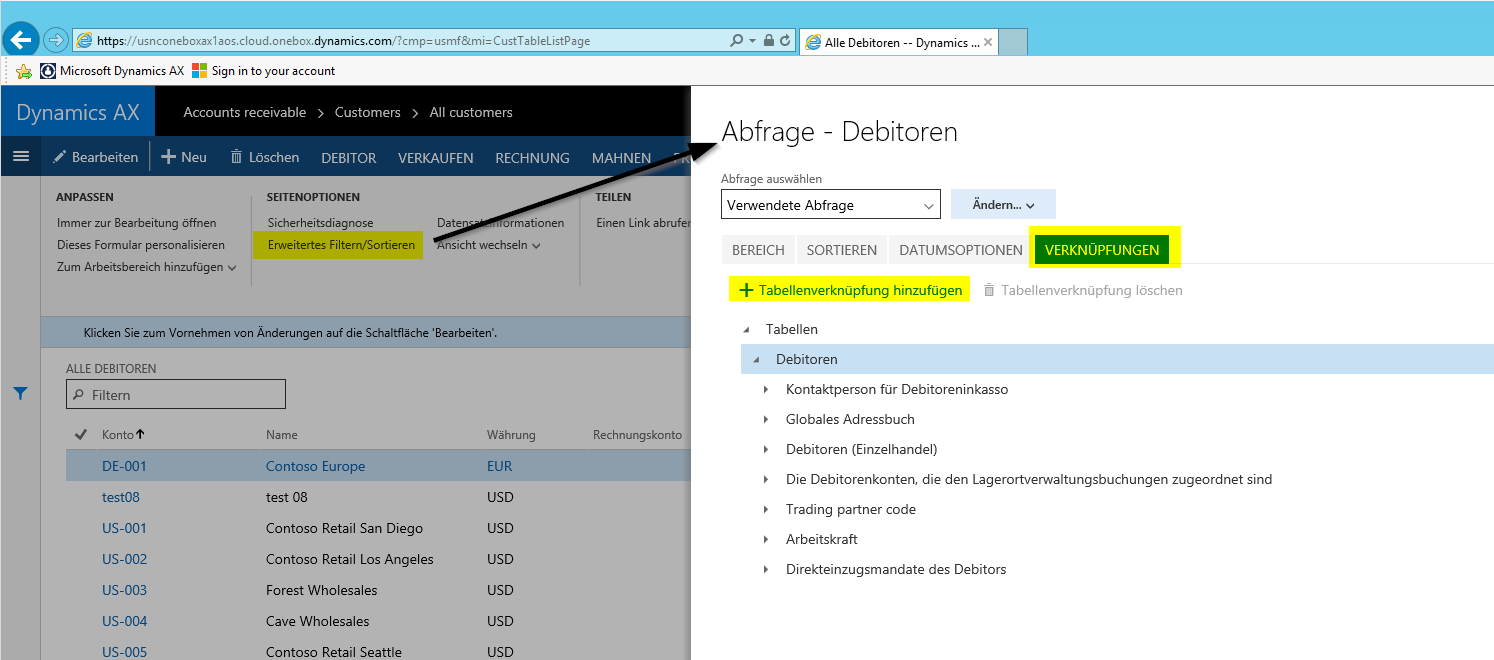Toggle the select-all checkmark column header
This screenshot has height=660, width=1494.
[81, 435]
